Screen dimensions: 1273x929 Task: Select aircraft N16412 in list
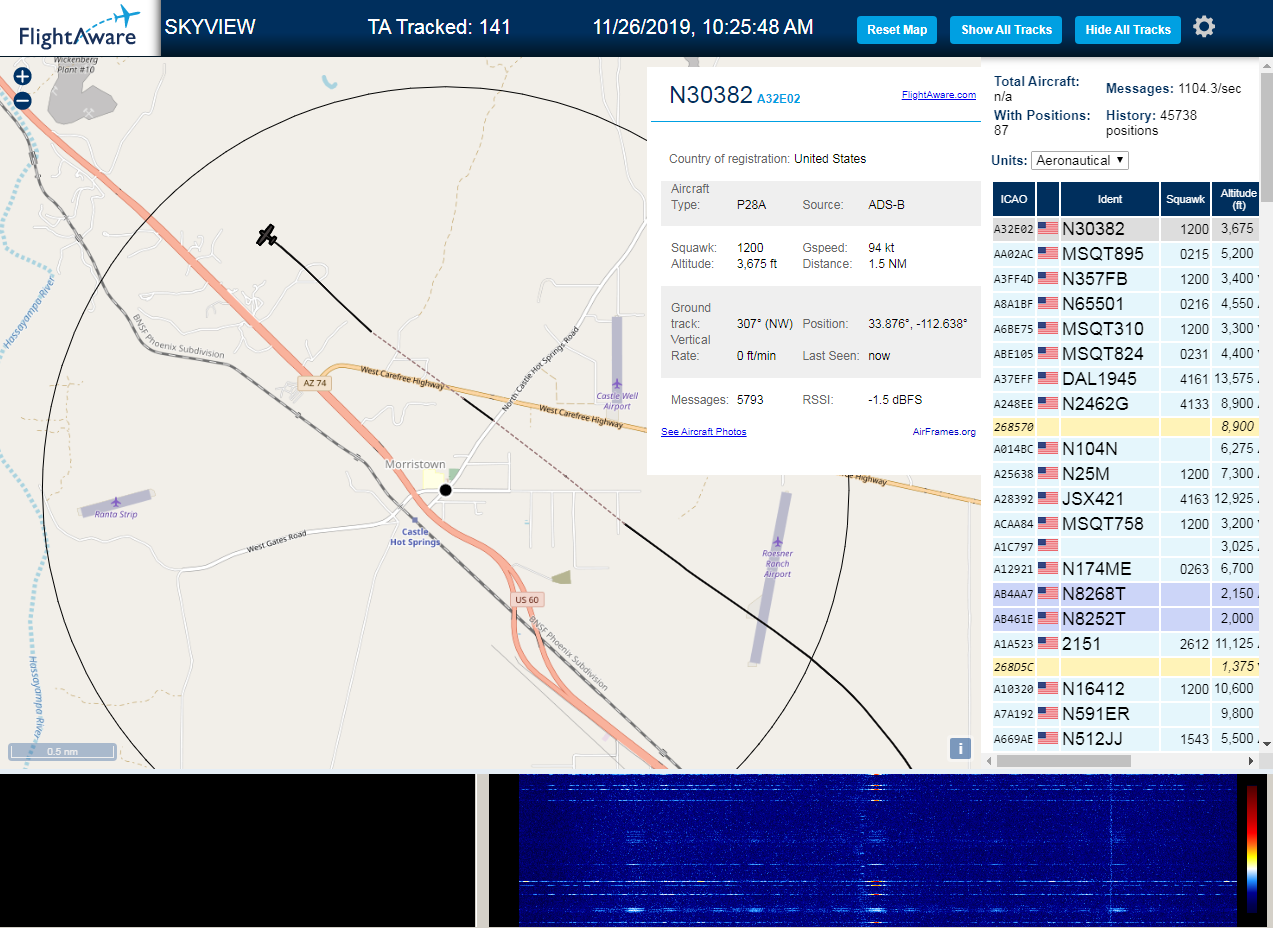pyautogui.click(x=1126, y=689)
